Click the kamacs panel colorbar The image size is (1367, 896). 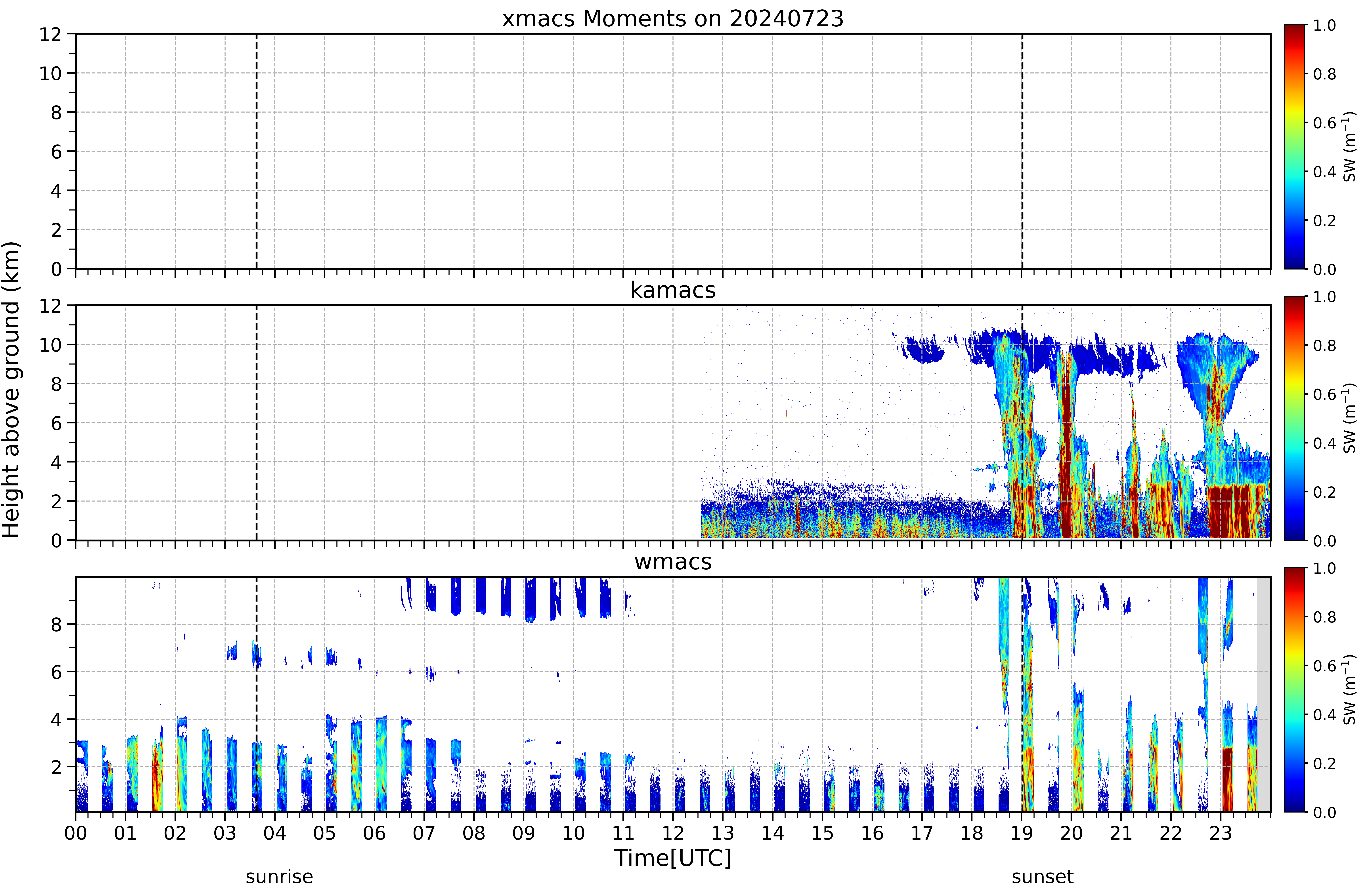click(x=1295, y=418)
